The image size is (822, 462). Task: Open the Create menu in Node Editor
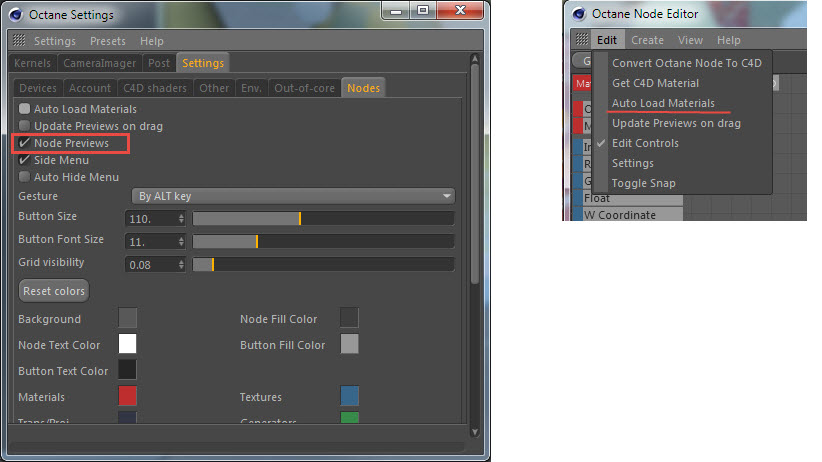647,40
